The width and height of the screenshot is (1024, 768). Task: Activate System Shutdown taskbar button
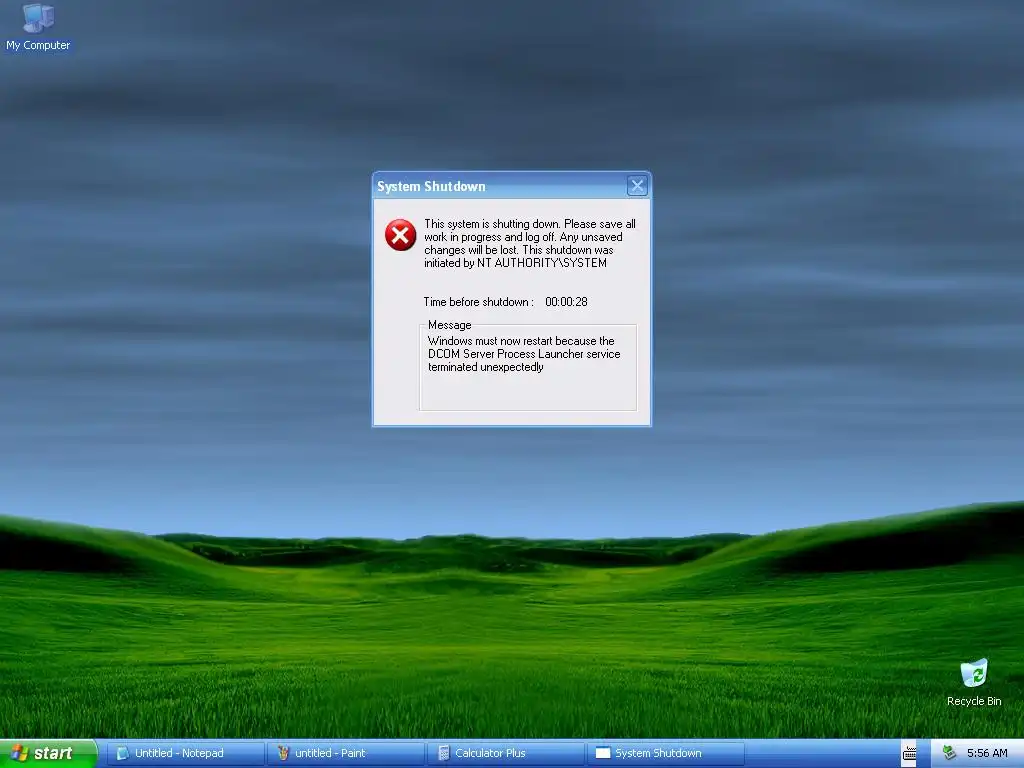click(x=666, y=753)
